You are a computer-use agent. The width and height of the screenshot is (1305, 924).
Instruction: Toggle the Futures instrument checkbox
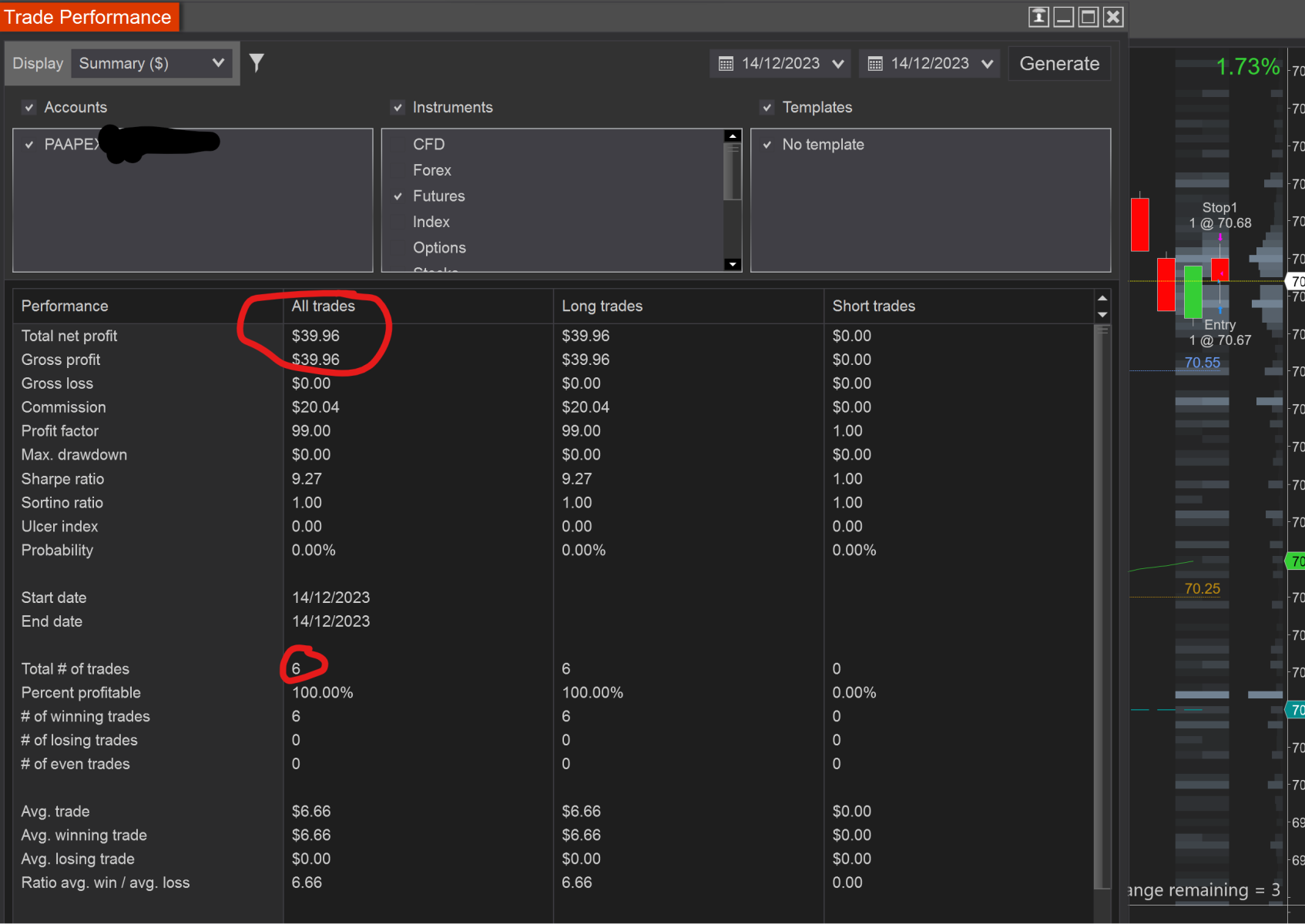pos(398,196)
